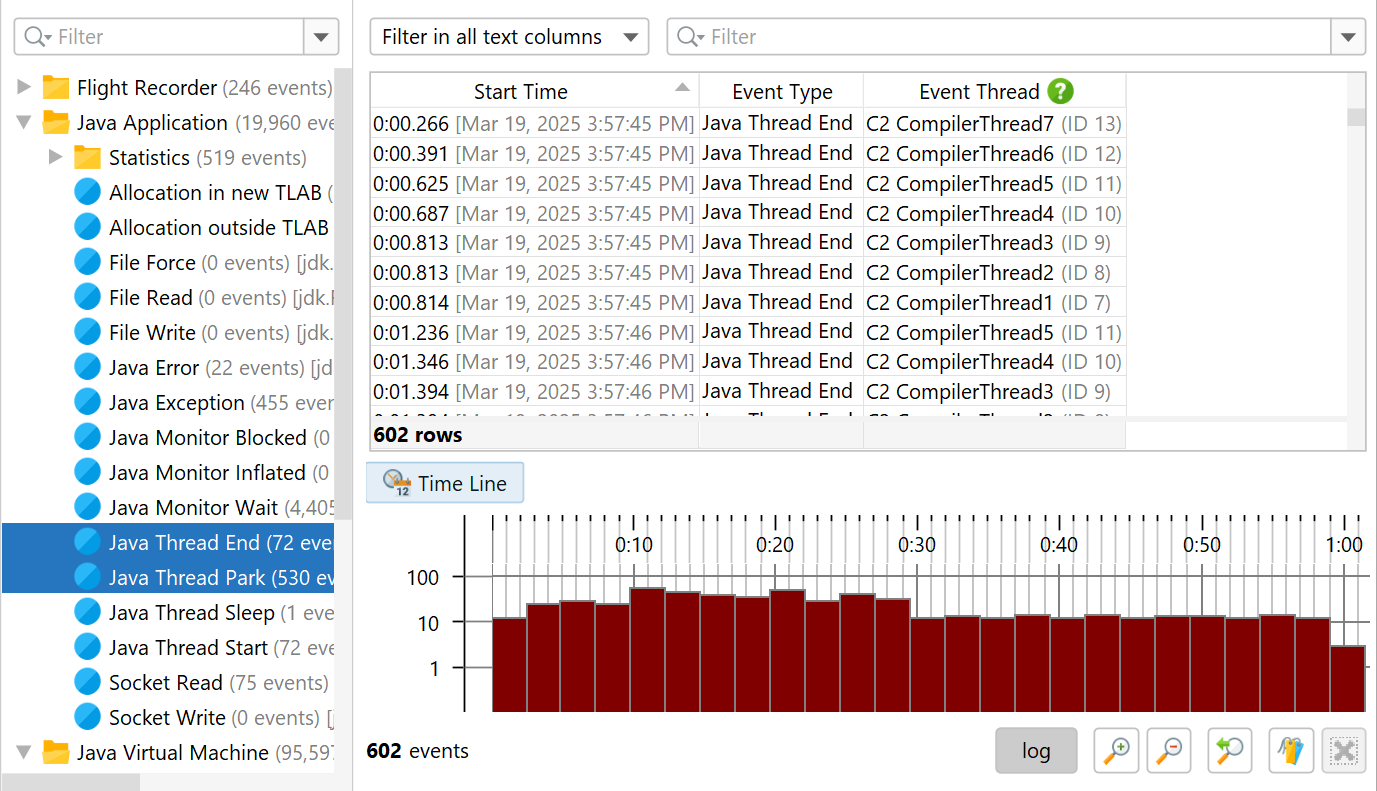This screenshot has height=791, width=1377.
Task: Click the '602 rows' table footer text
Action: pyautogui.click(x=418, y=435)
